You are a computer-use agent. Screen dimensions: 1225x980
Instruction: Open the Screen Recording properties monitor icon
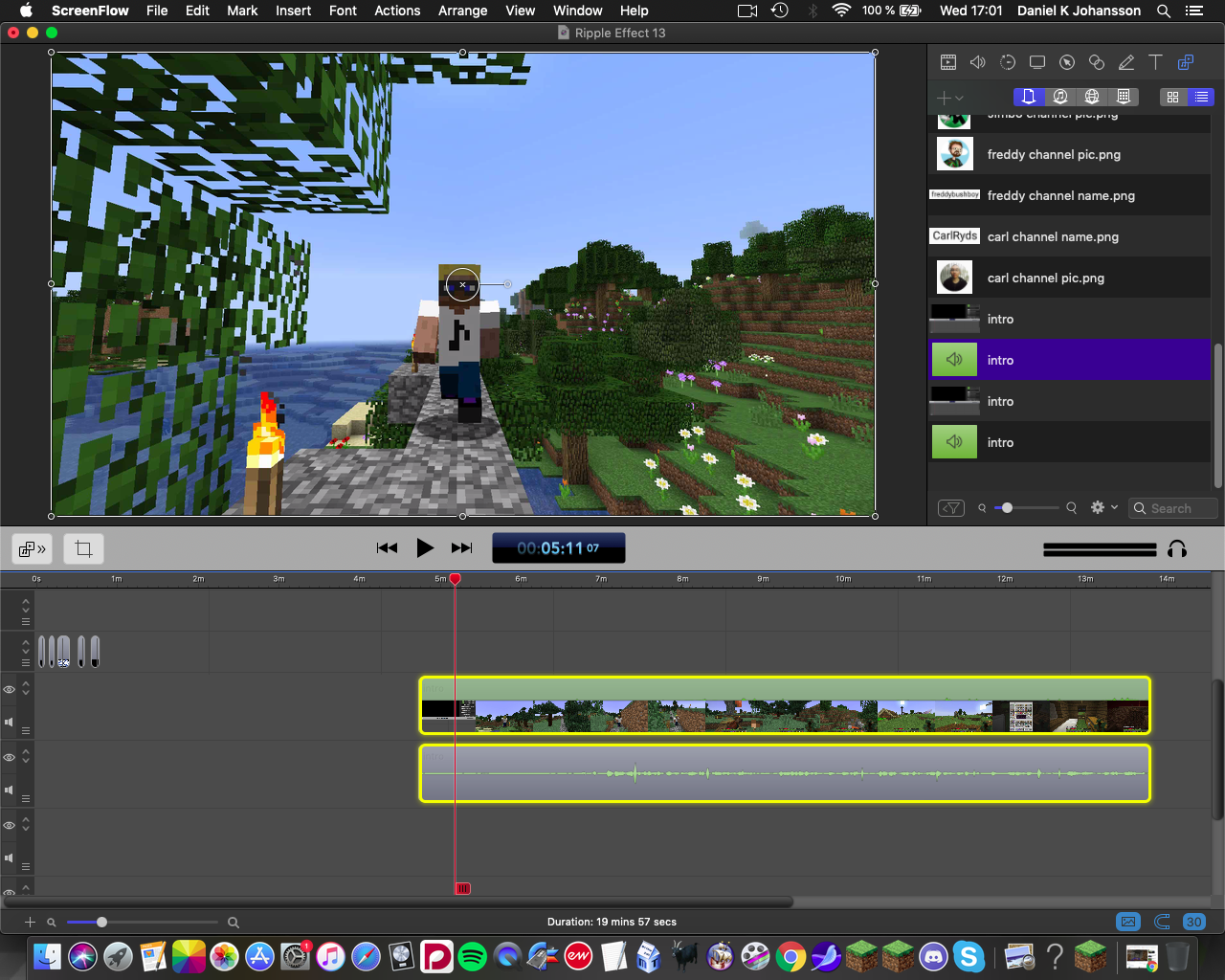pyautogui.click(x=1036, y=62)
